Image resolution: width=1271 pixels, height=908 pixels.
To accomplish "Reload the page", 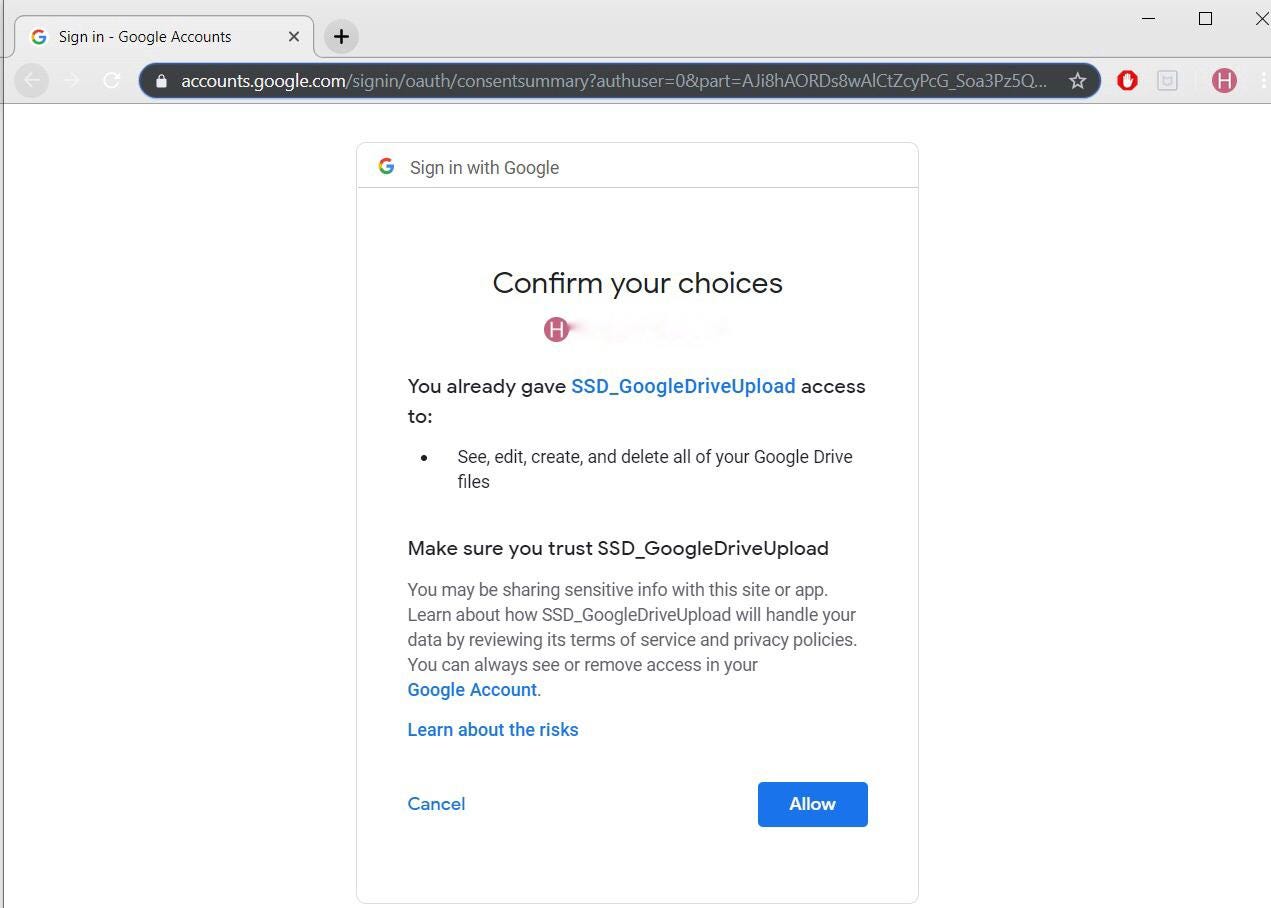I will click(112, 80).
